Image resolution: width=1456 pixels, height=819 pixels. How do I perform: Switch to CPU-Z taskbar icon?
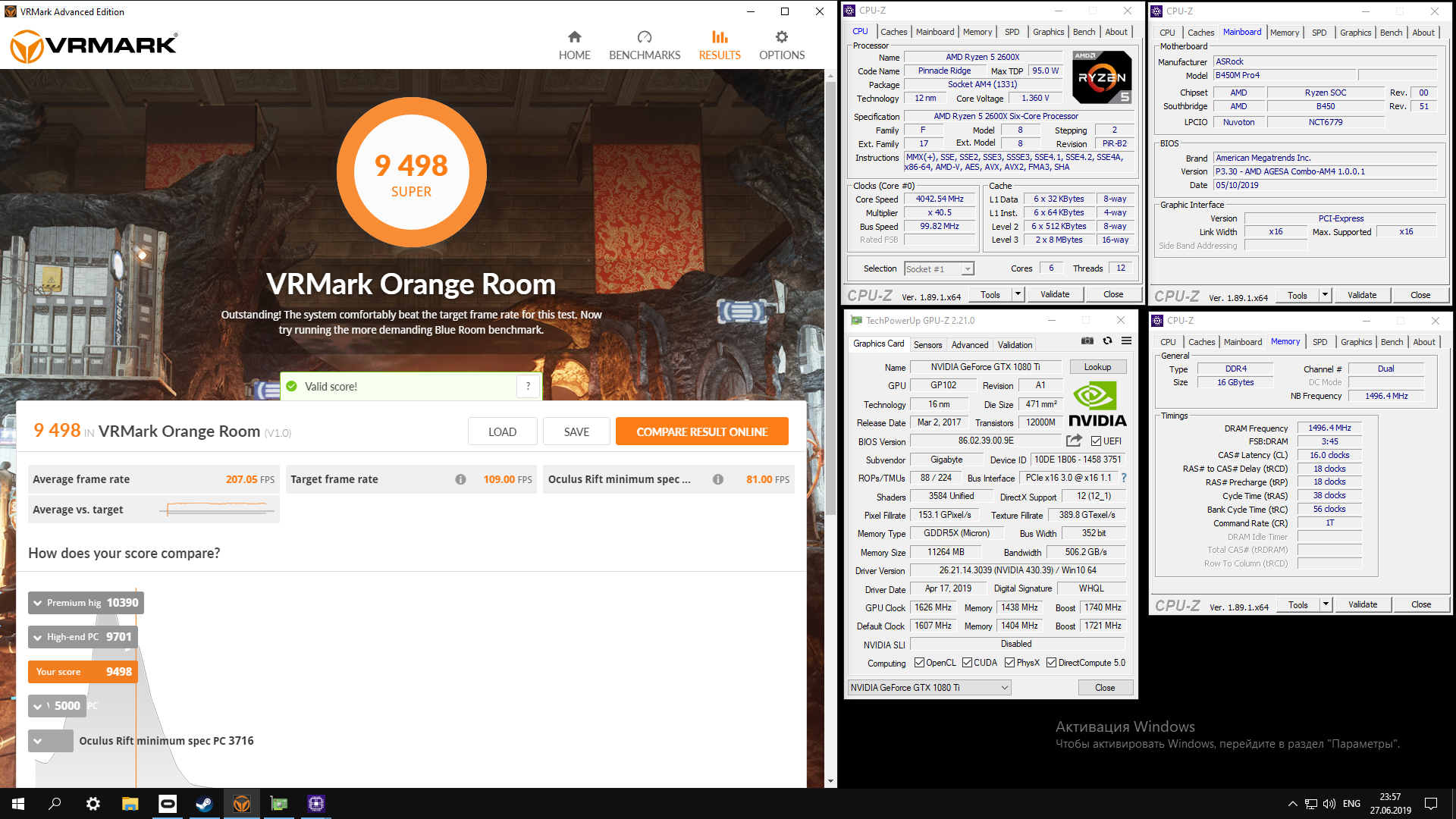click(x=316, y=804)
